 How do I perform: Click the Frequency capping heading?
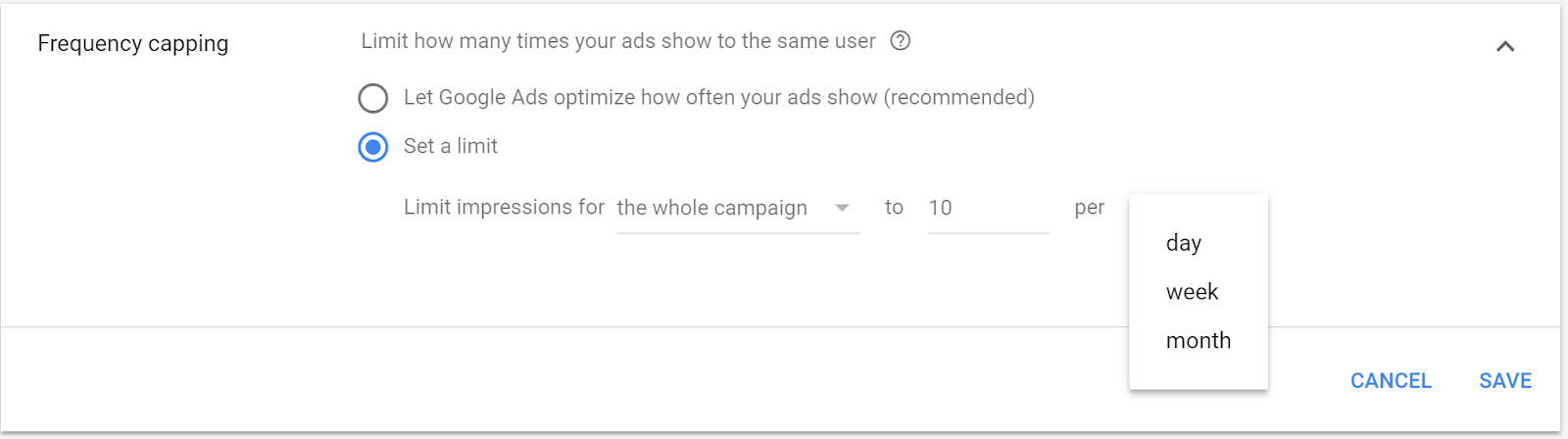tap(133, 44)
